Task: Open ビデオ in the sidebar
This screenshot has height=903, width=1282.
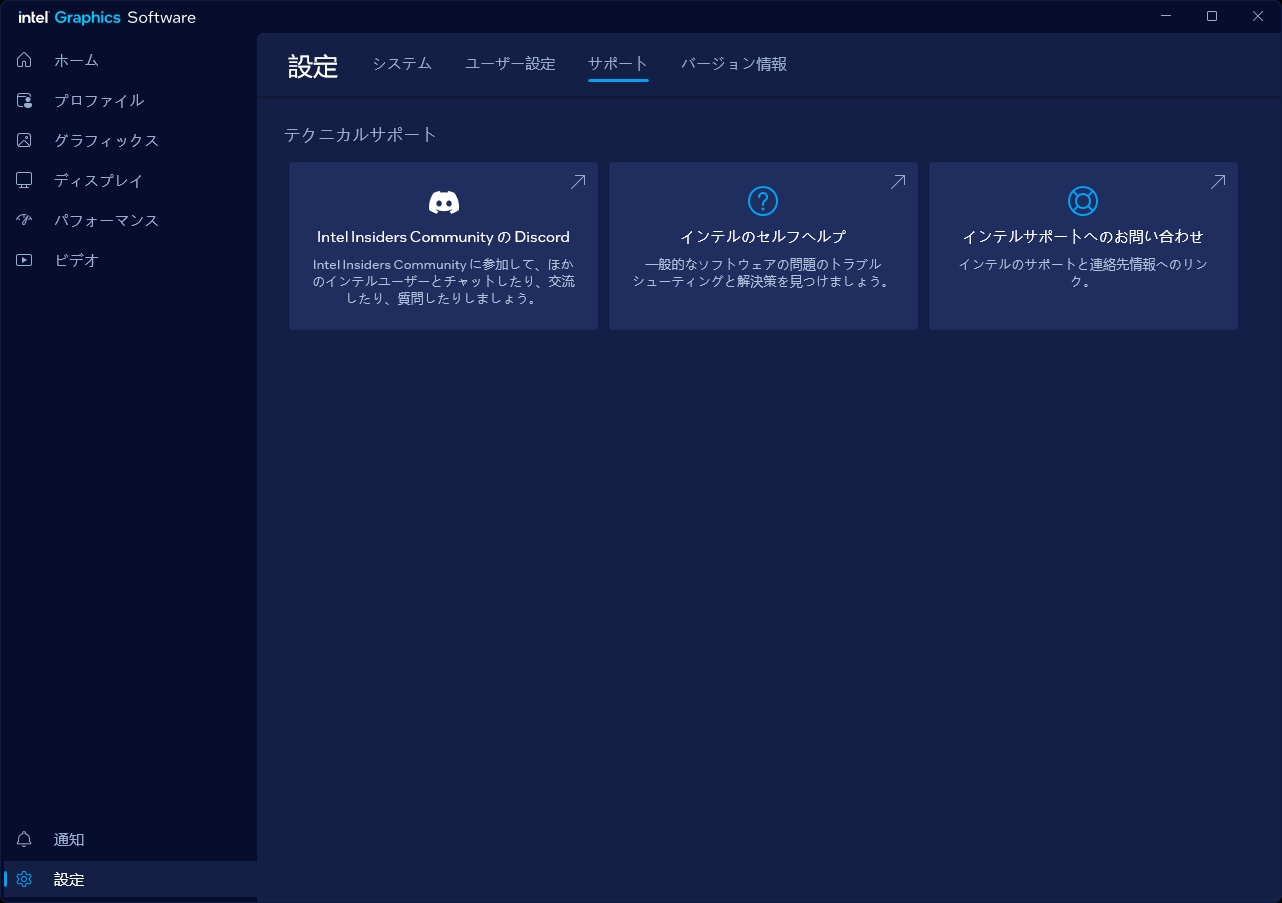Action: [x=129, y=260]
